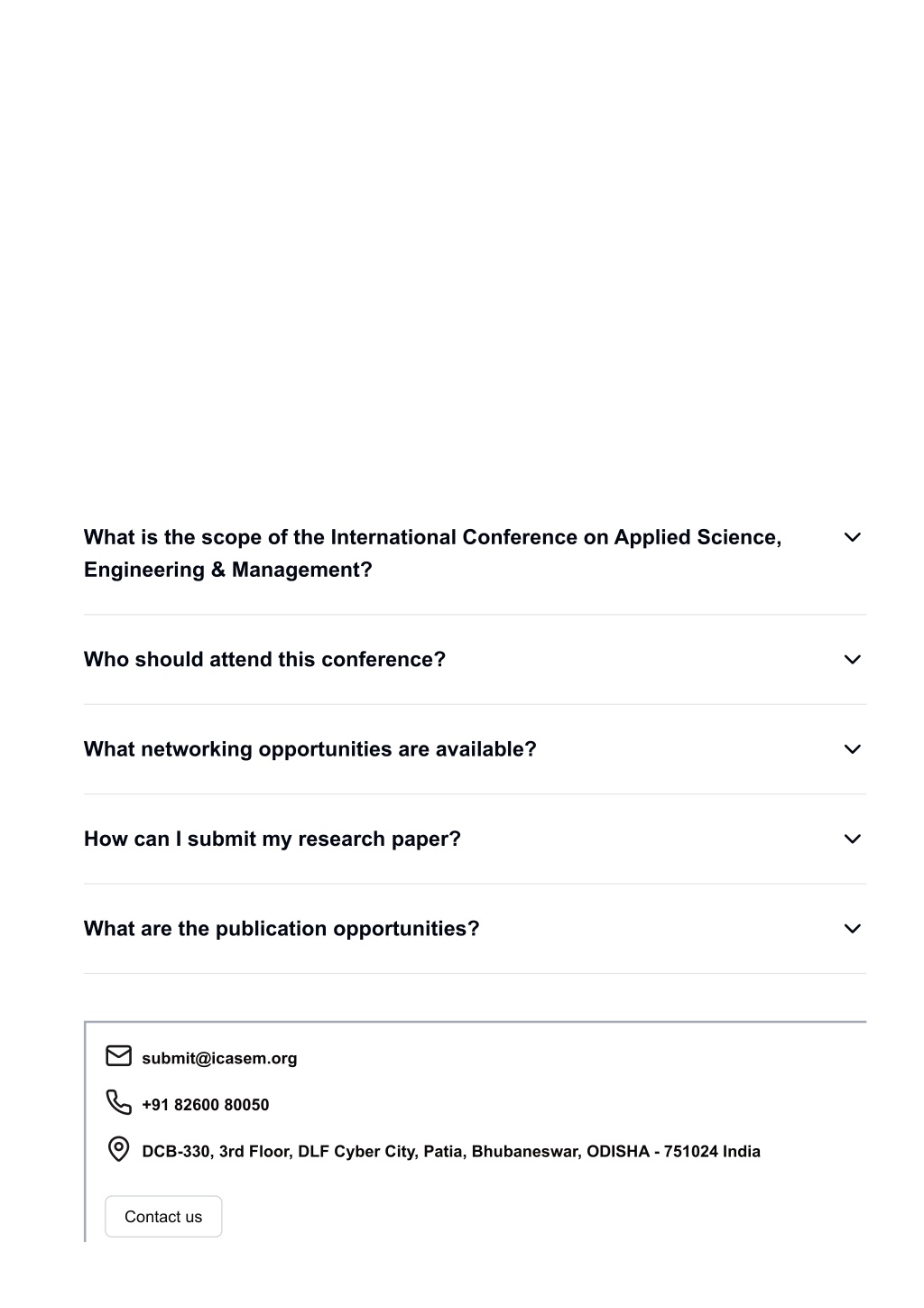Screen dimensions: 924x1308
Task: Open the Contact us button
Action: 163,1217
